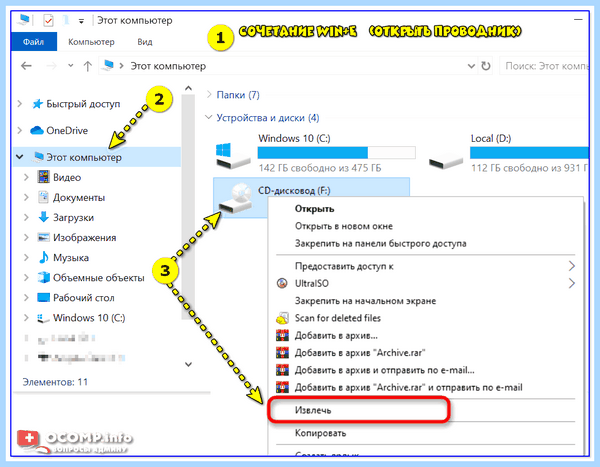600x467 pixels.
Task: Open Видео folder in sidebar
Action: point(67,177)
